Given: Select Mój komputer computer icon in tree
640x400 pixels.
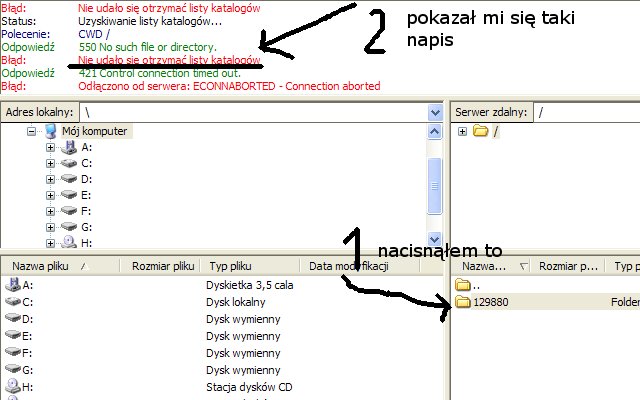Looking at the screenshot, I should point(51,131).
